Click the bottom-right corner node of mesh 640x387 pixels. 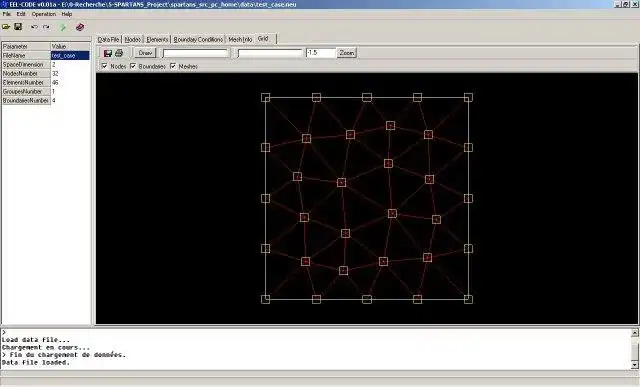tap(468, 299)
